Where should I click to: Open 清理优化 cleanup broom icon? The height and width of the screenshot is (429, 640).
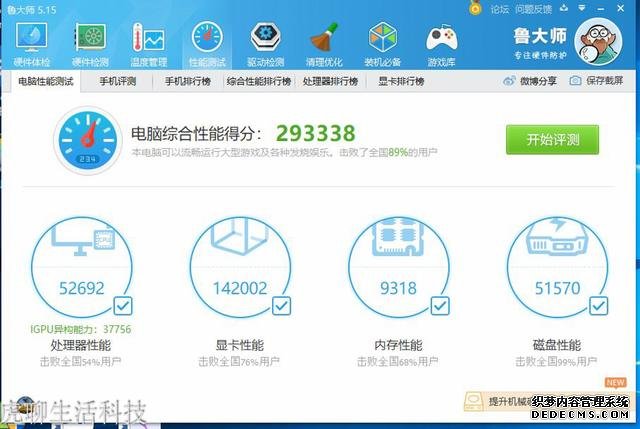click(324, 44)
